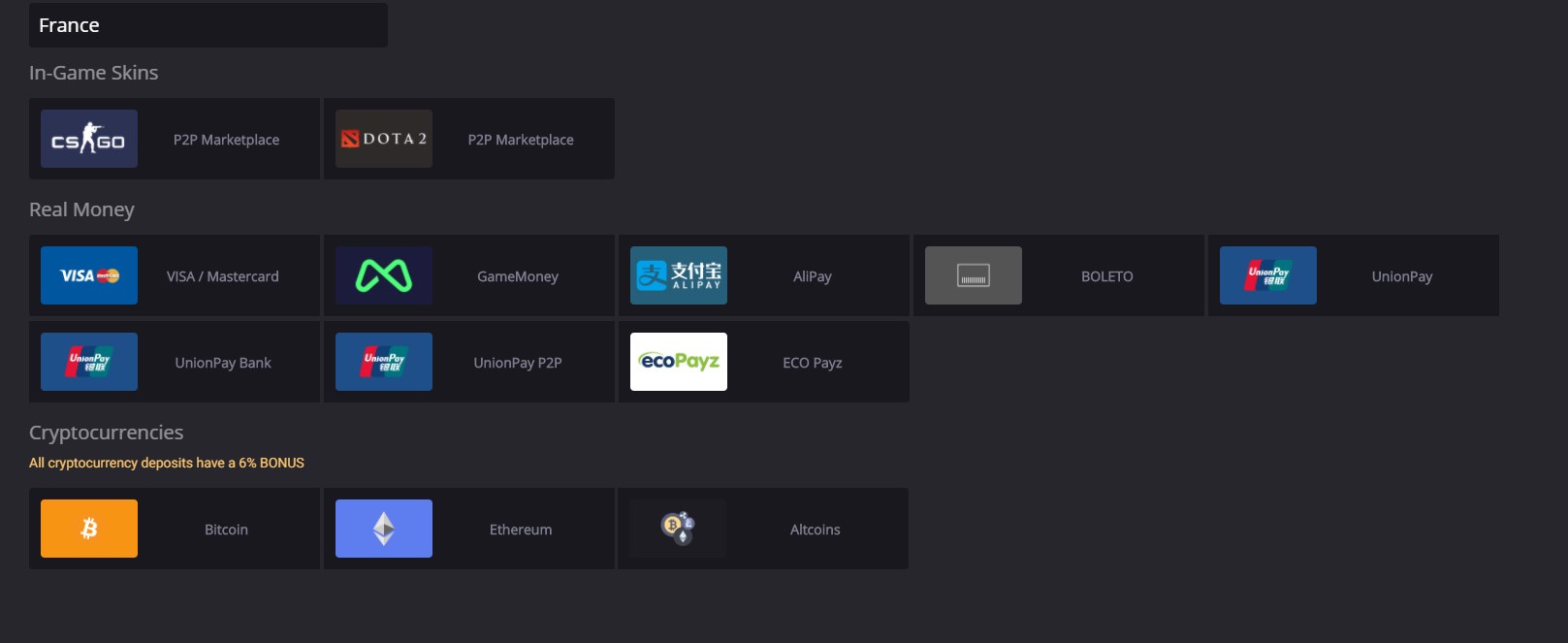Screen dimensions: 1568x643
Task: Choose the Ethereum diamond icon
Action: pos(384,529)
